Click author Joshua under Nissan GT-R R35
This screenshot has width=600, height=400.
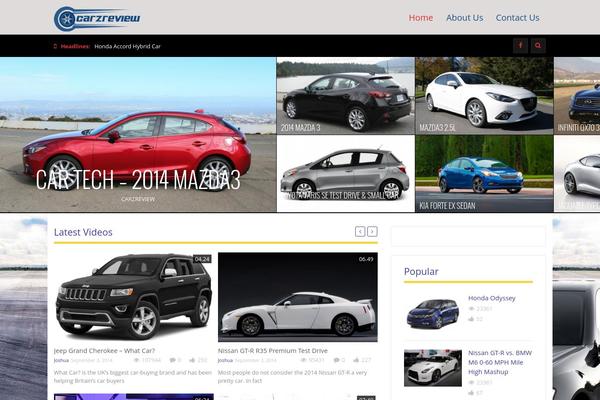225,360
